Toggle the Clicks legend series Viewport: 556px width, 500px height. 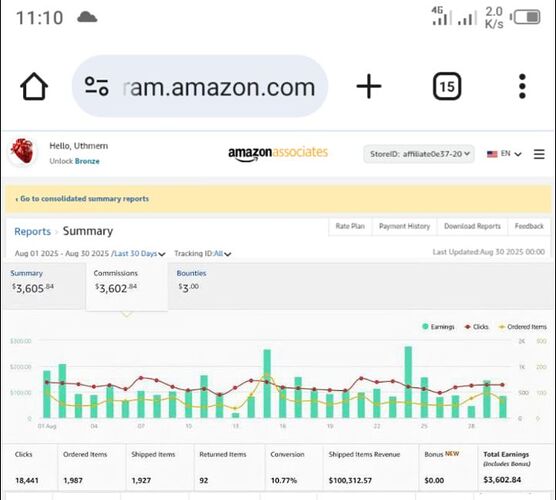click(x=477, y=327)
